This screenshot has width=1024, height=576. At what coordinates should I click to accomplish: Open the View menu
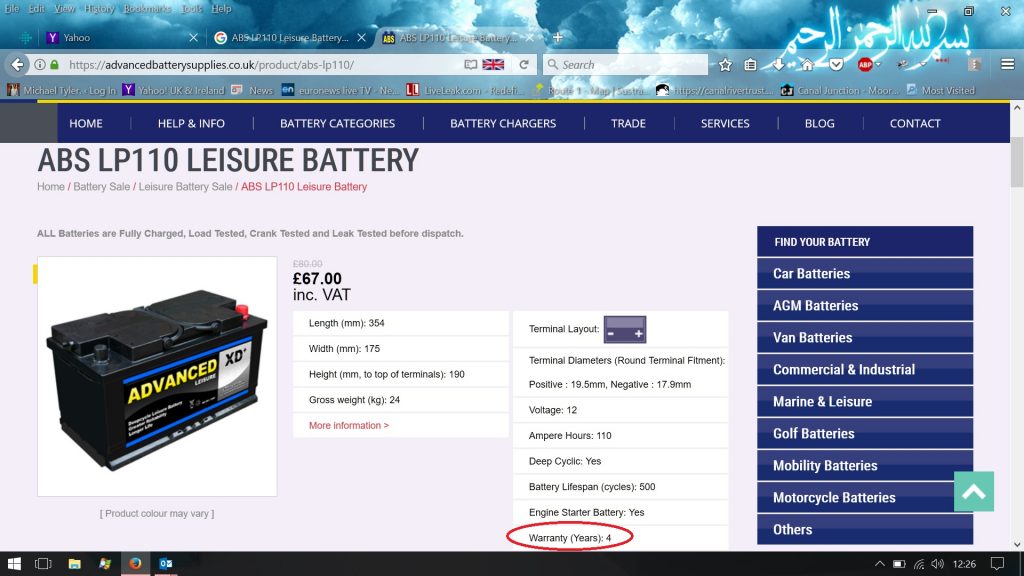[64, 8]
